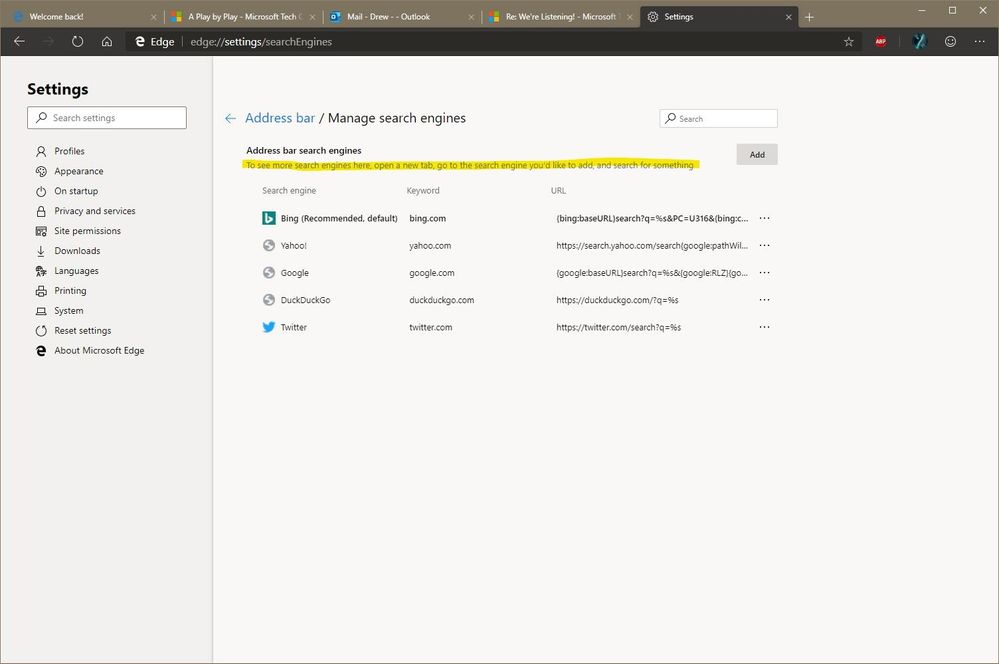This screenshot has height=664, width=999.
Task: Close the Mail - Drew - Outlook tab
Action: [471, 17]
